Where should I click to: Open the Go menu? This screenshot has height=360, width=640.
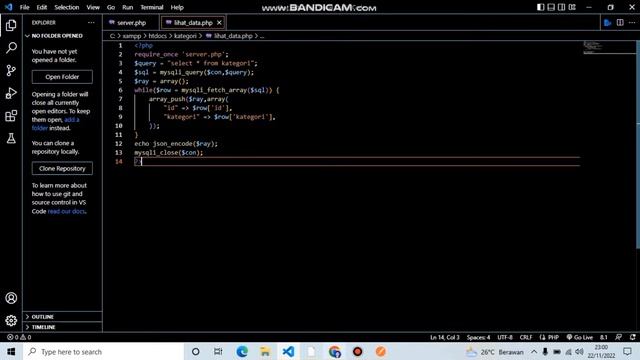pyautogui.click(x=111, y=7)
